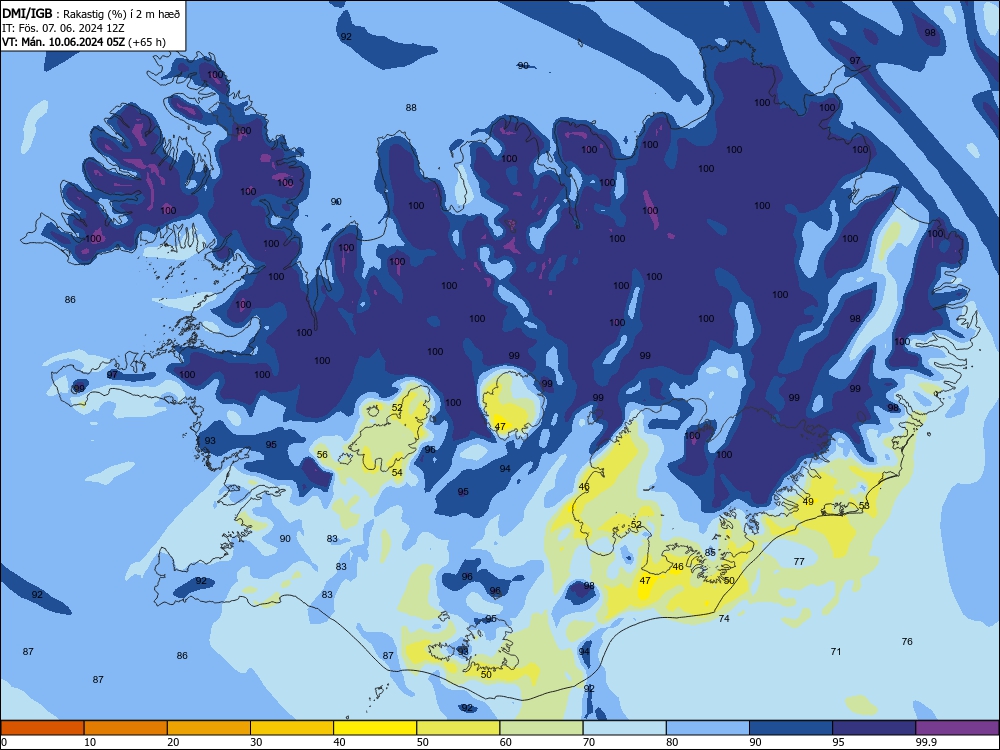Click the 60–70 pale green legend swatch
The image size is (1000, 750).
click(541, 728)
